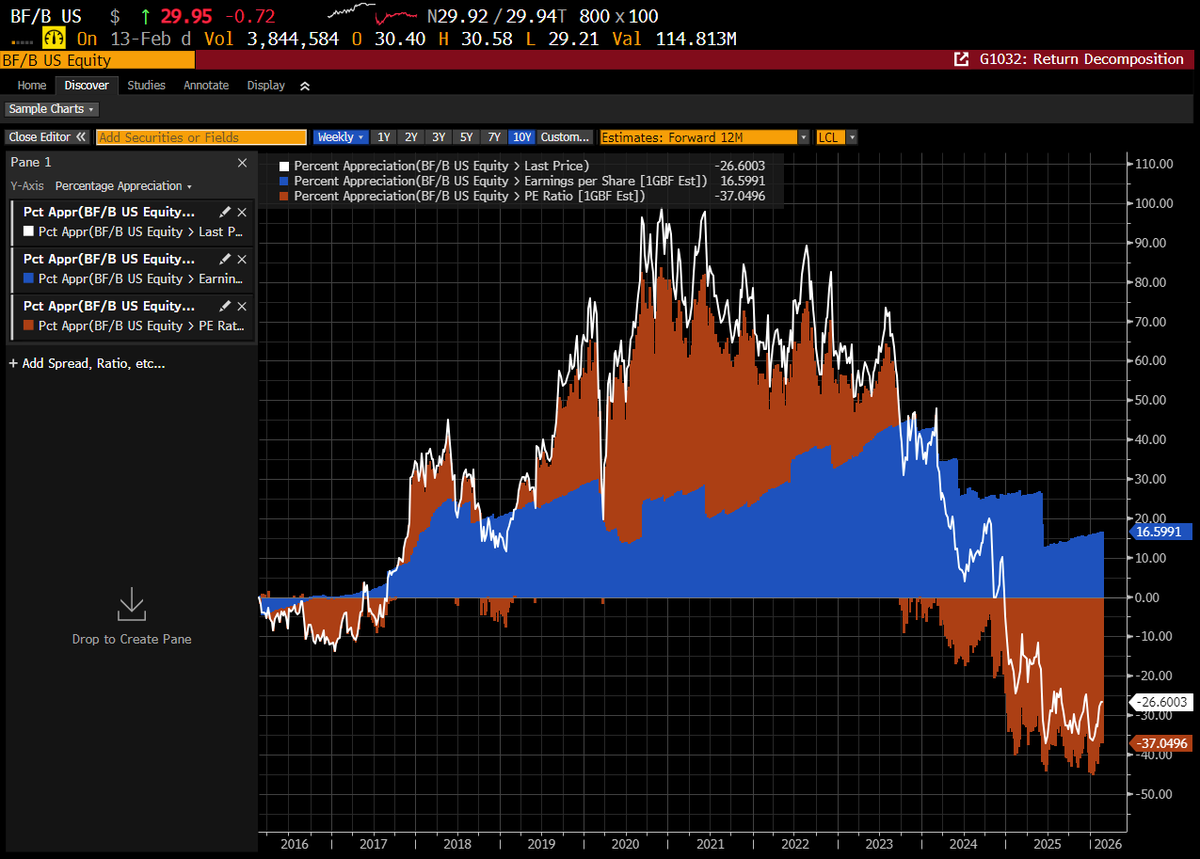The image size is (1200, 859).
Task: Click the Pane 1 header label
Action: (30, 162)
